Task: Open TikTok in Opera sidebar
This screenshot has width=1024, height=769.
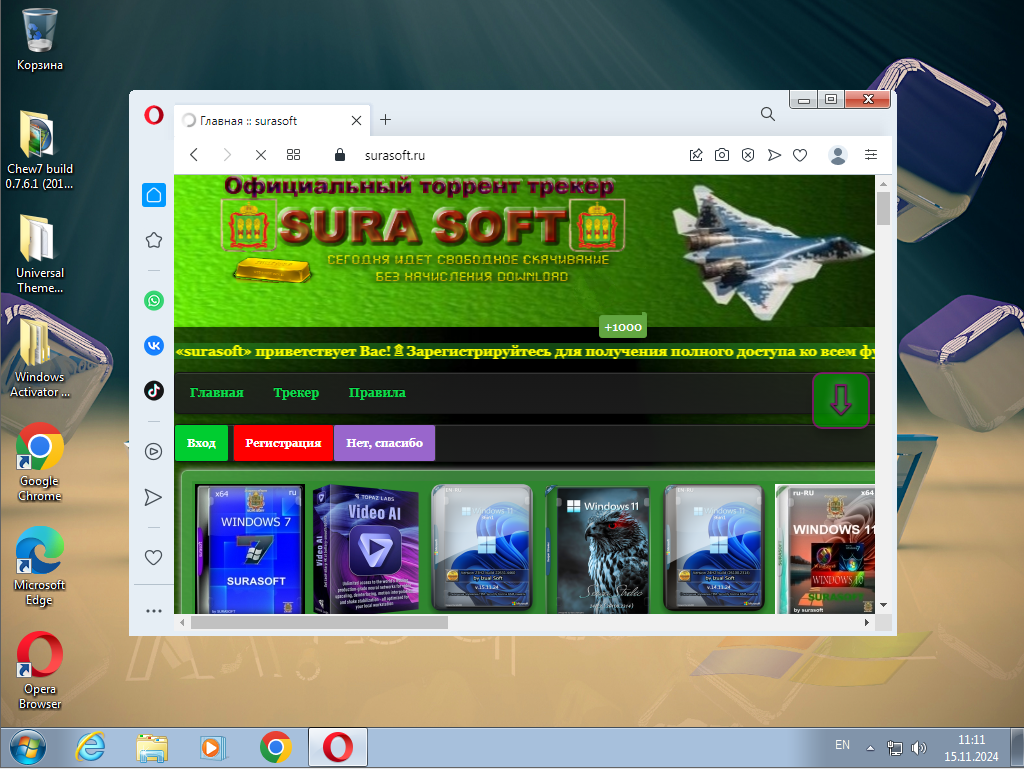Action: [153, 390]
